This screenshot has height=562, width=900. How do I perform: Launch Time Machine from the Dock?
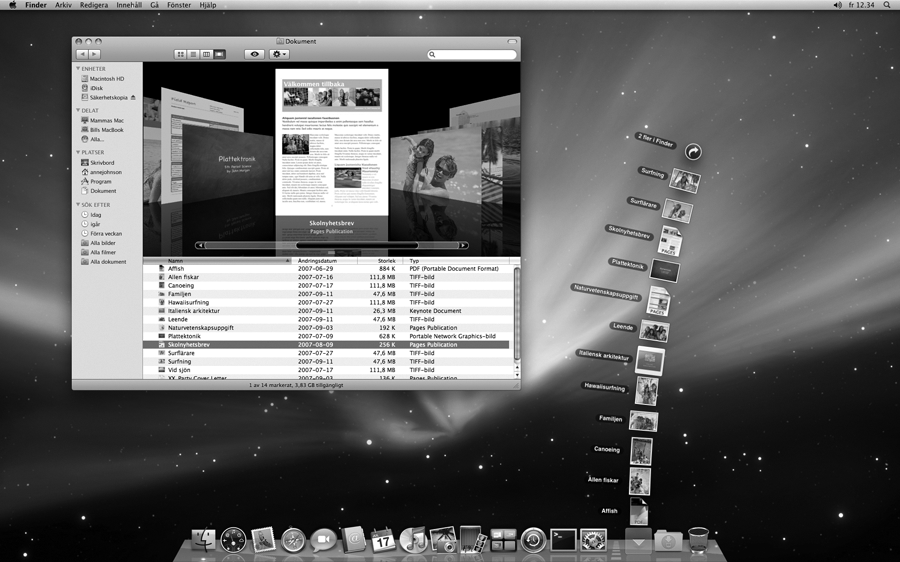(x=533, y=540)
